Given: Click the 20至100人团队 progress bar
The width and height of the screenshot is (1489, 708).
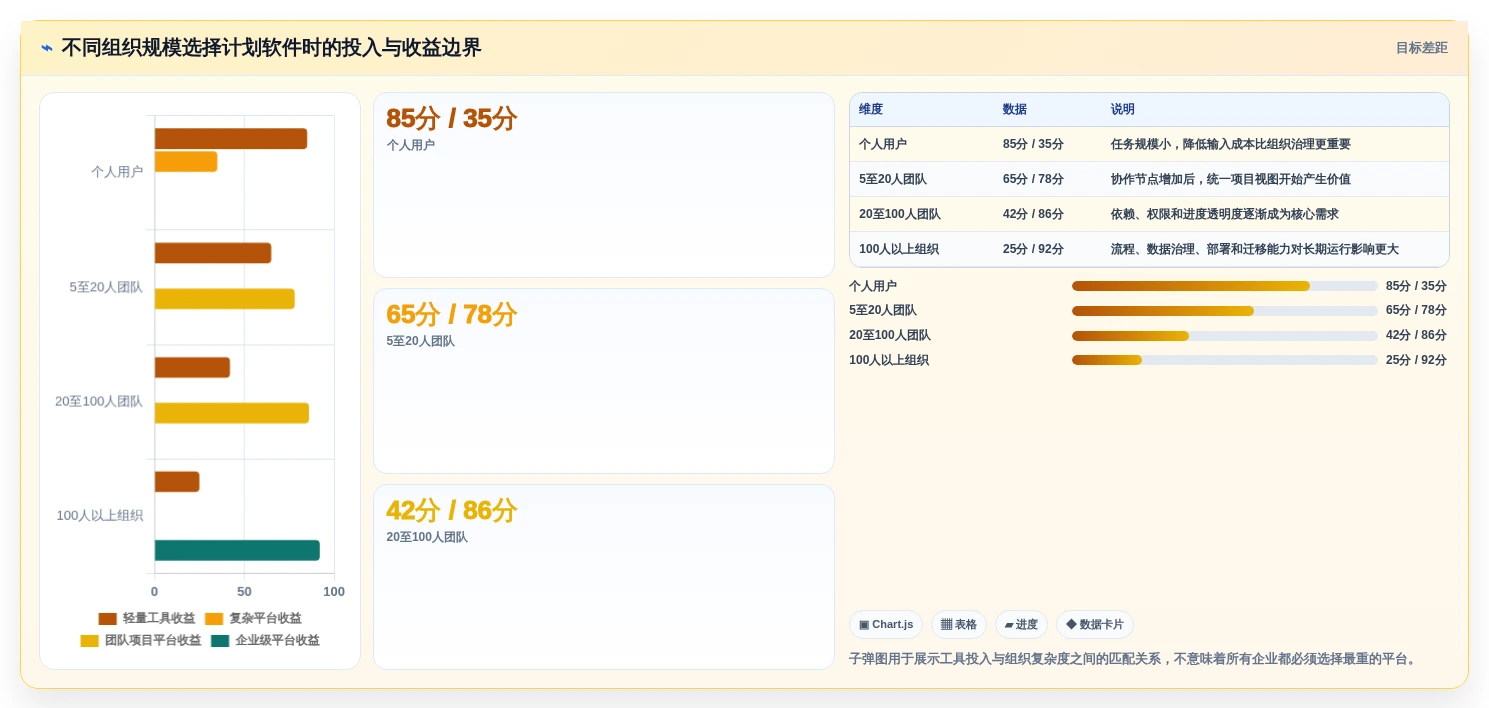Looking at the screenshot, I should pos(1225,336).
